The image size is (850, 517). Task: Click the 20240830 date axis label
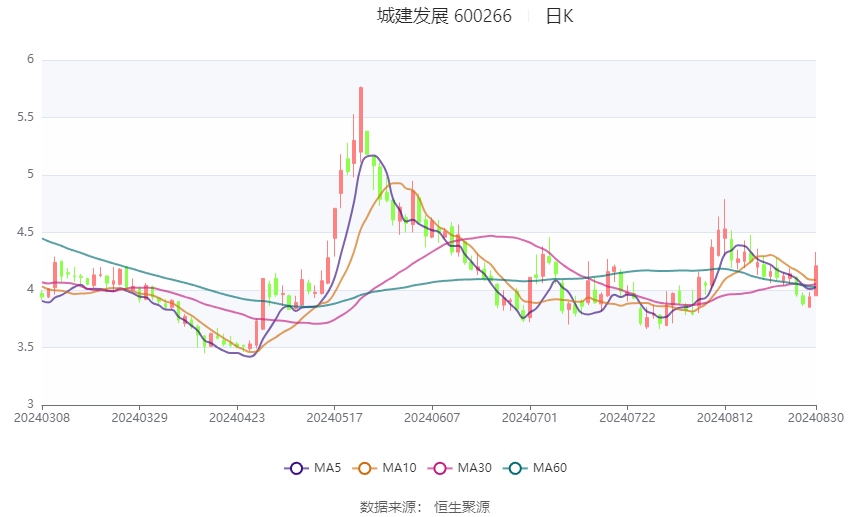coord(816,418)
